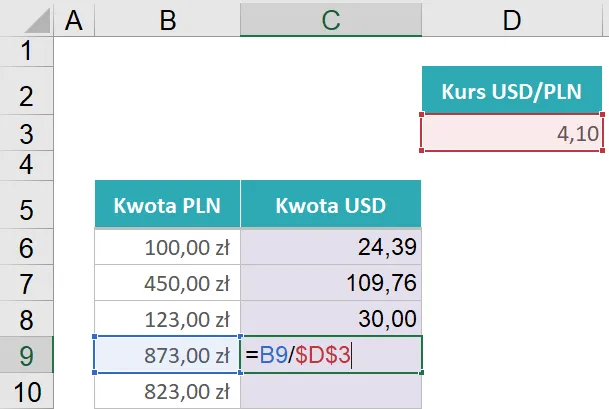Viewport: 609px width, 409px height.
Task: Click inside the formula =B9/$D$3 cell
Action: tap(331, 355)
